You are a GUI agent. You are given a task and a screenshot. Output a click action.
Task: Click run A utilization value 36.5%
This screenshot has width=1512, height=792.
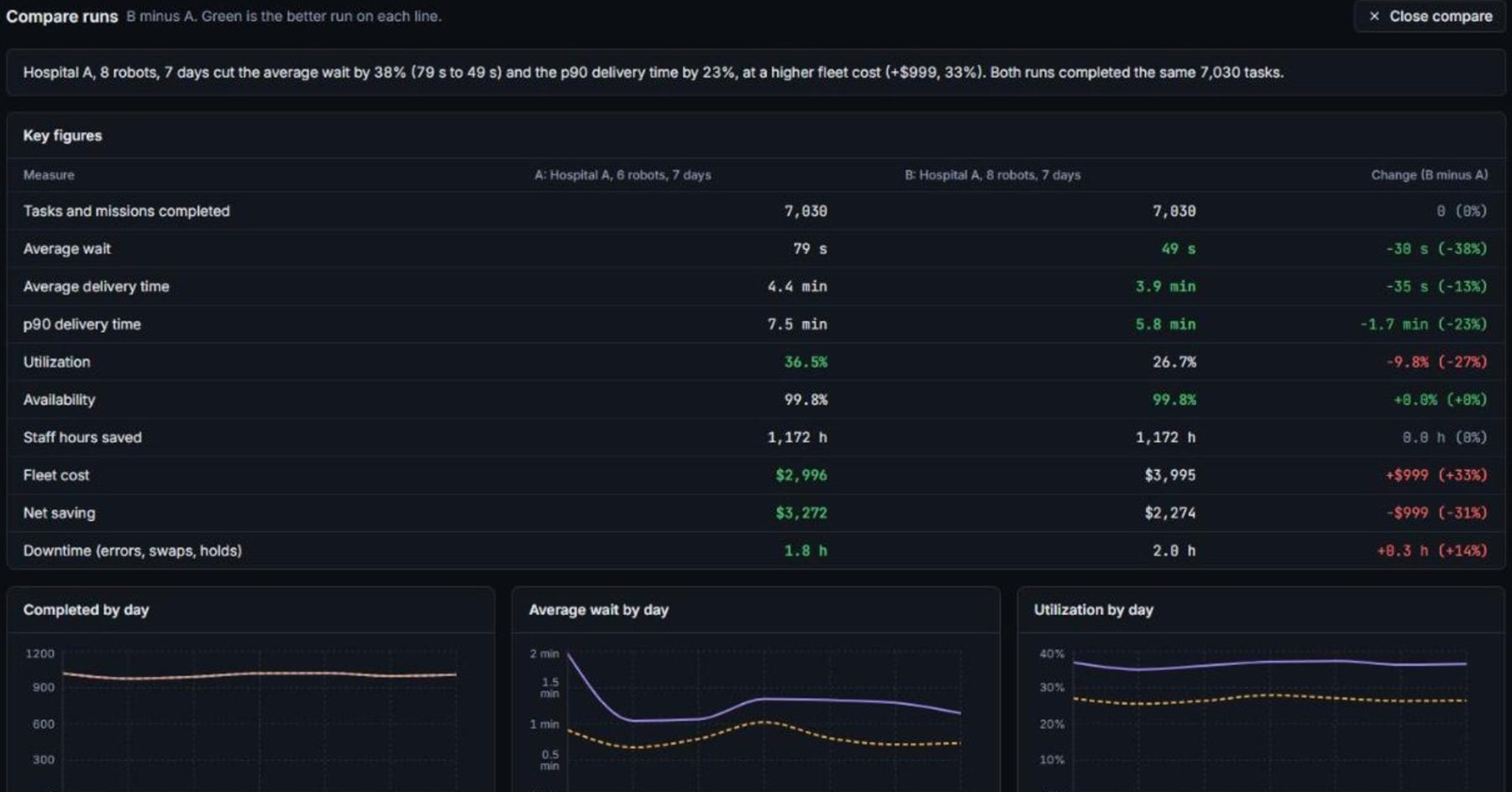(x=806, y=362)
